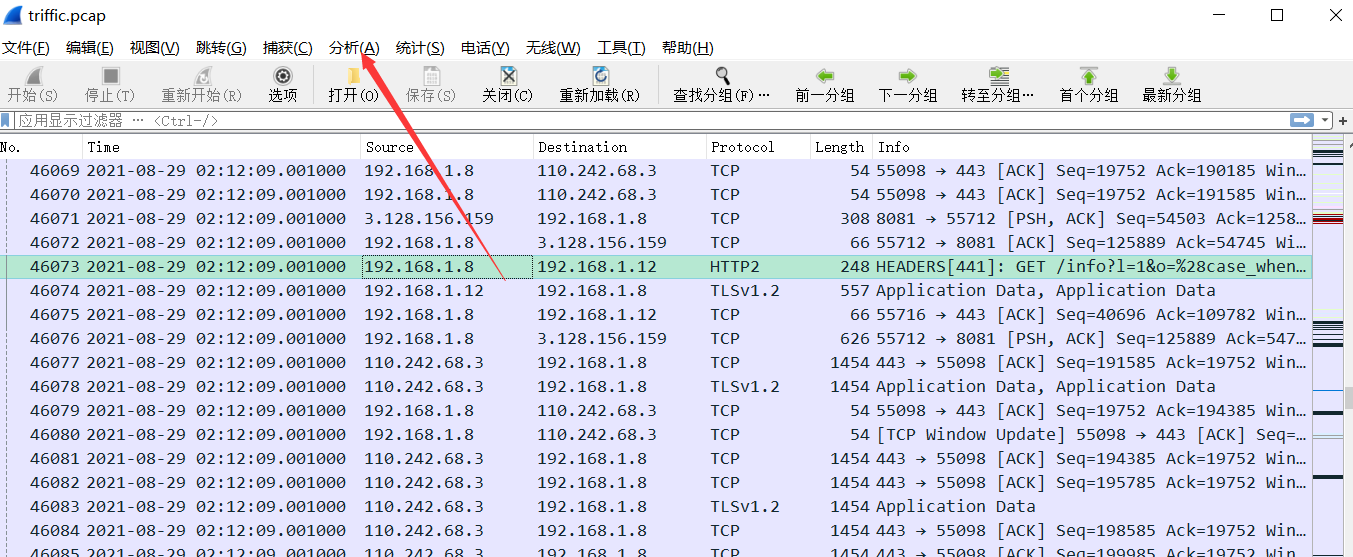The height and width of the screenshot is (557, 1353).
Task: Sort by the No. column header
Action: 41,147
